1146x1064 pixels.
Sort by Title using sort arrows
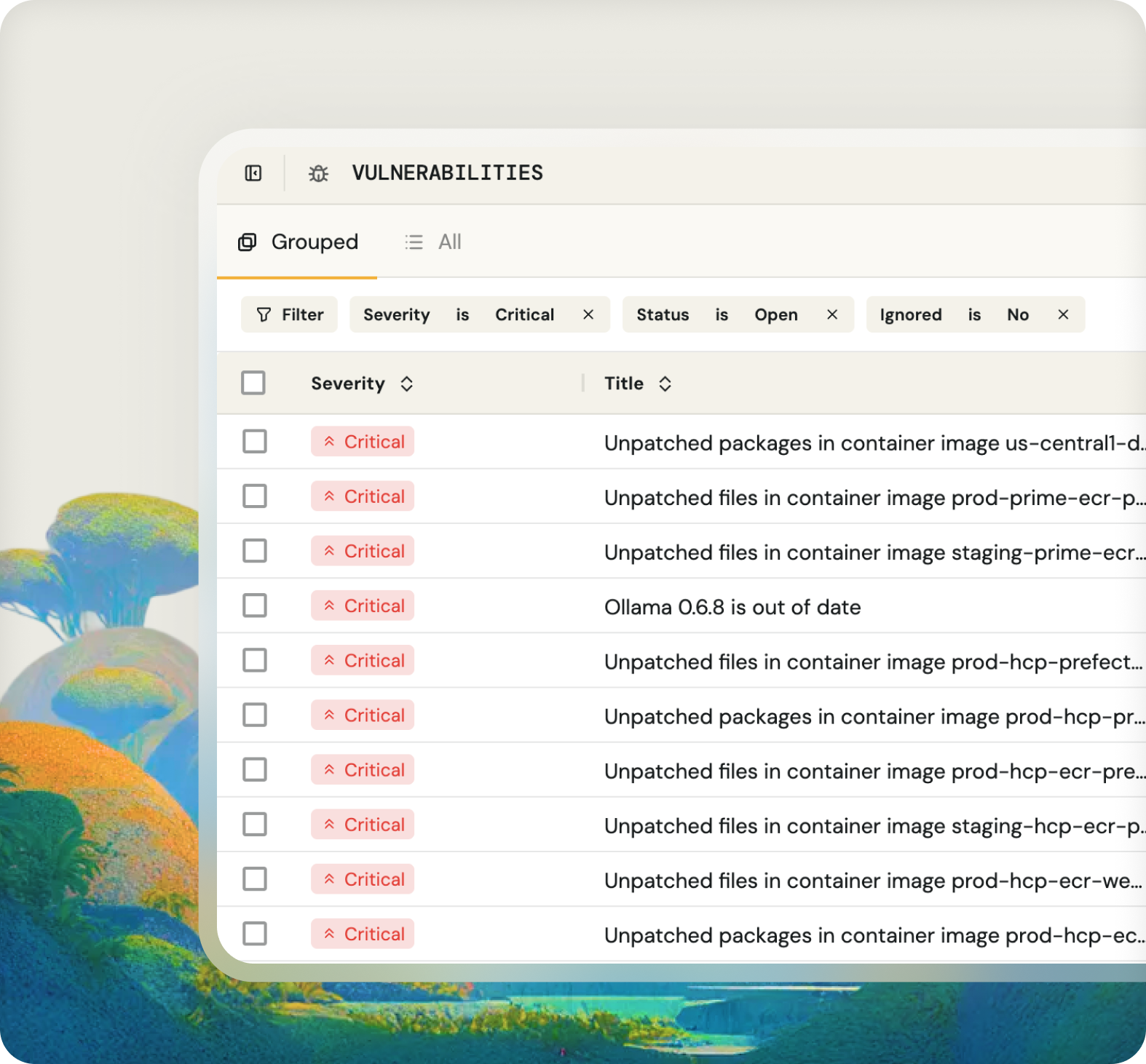[665, 384]
